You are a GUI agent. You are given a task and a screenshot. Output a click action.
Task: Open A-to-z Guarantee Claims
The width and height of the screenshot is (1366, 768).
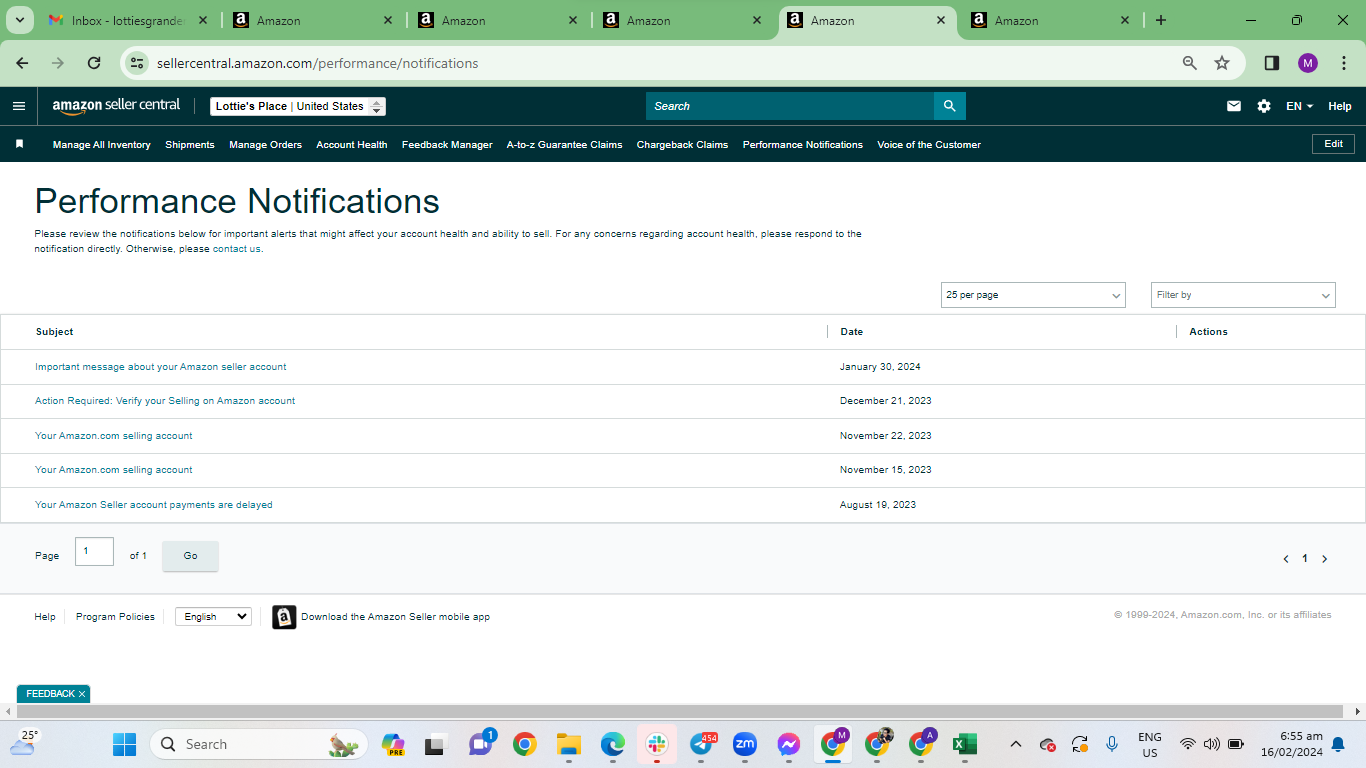(x=565, y=145)
